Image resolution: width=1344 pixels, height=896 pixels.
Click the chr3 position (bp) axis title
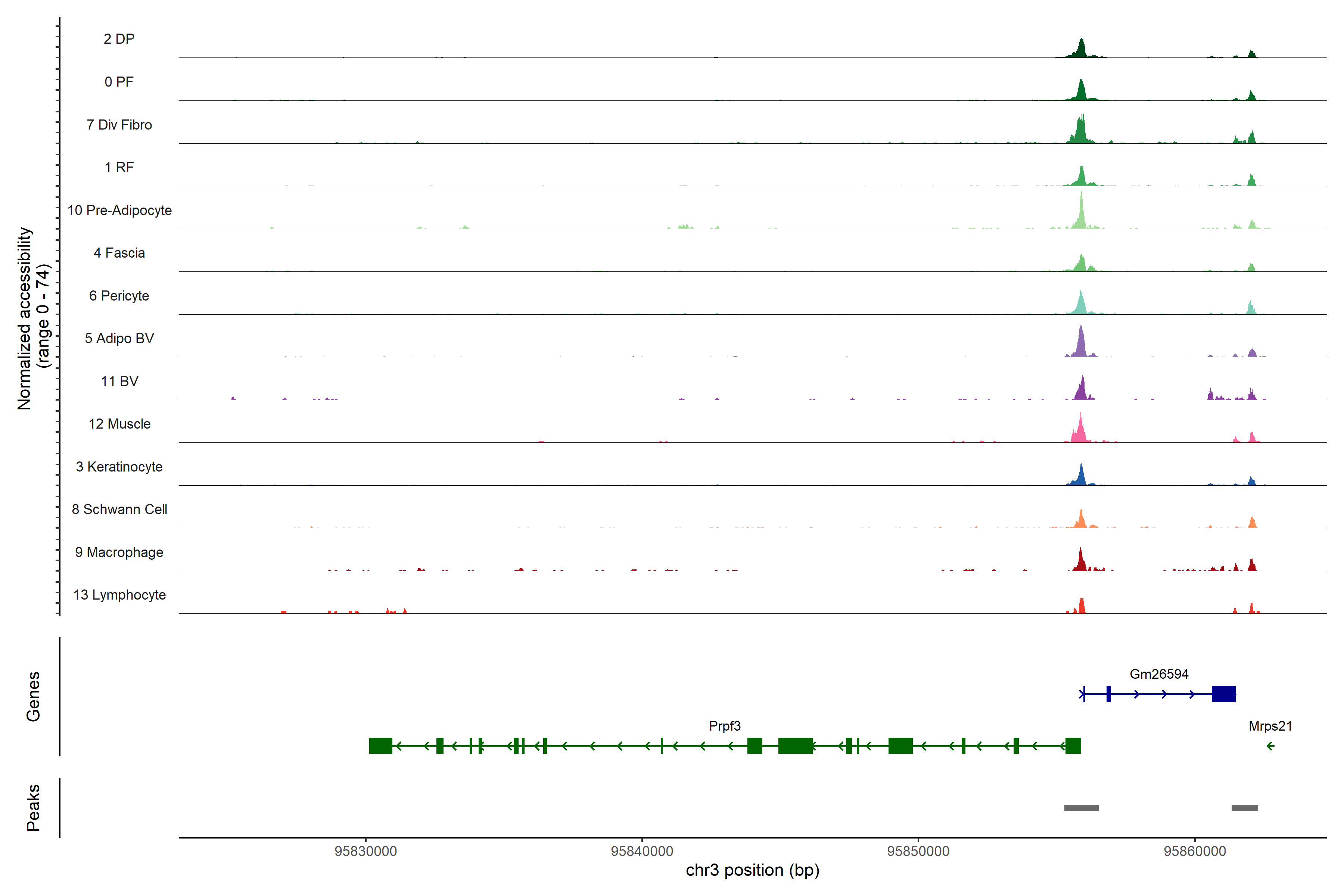click(x=752, y=870)
